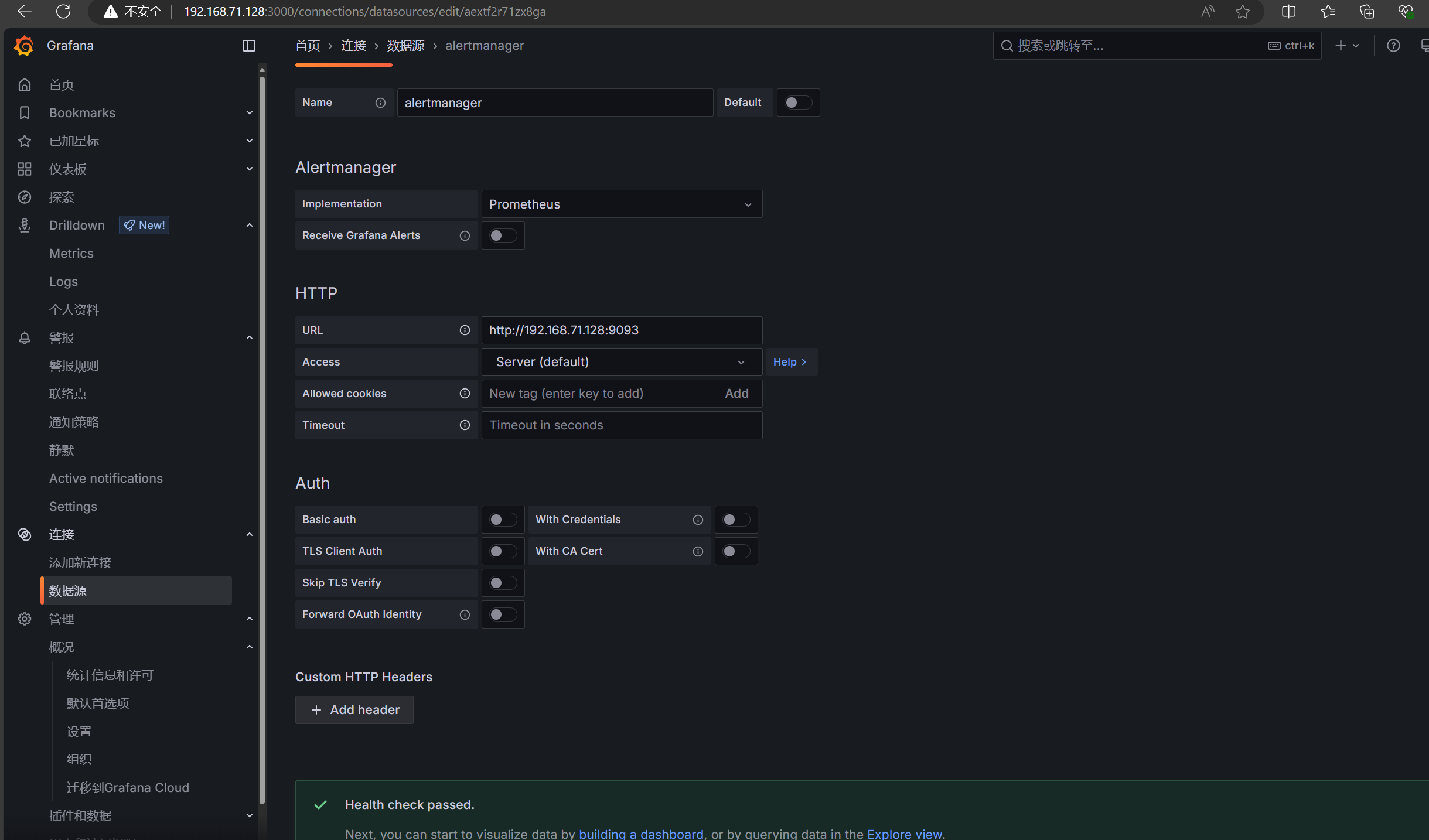Click the info icon for With Credentials
The width and height of the screenshot is (1429, 840).
(x=698, y=520)
